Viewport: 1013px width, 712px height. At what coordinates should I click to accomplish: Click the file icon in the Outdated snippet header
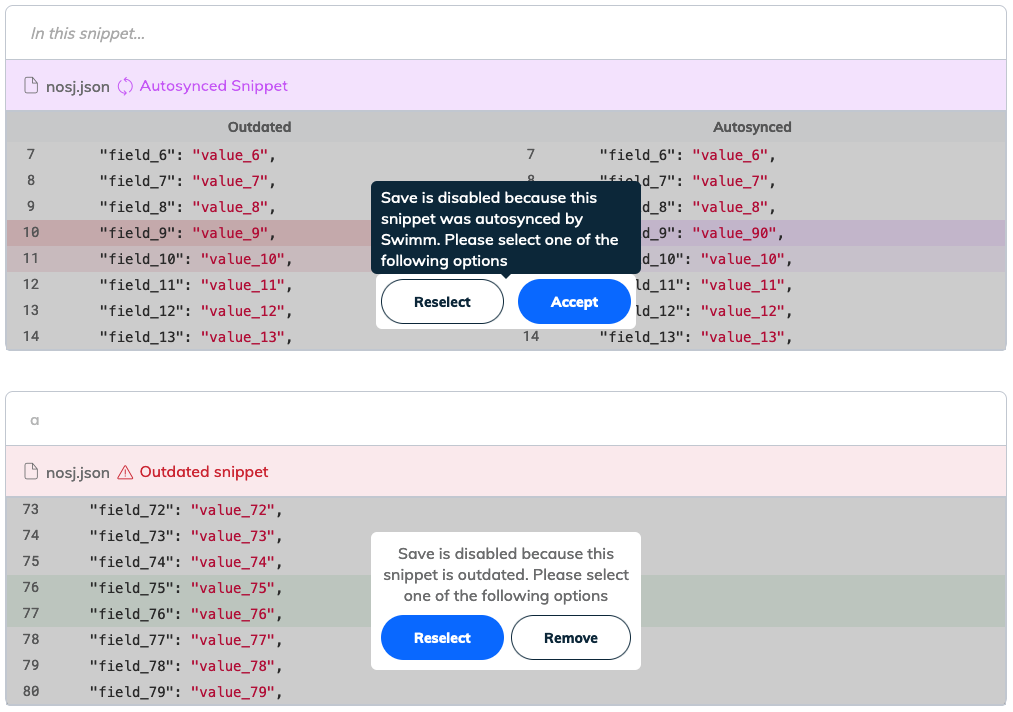point(31,472)
